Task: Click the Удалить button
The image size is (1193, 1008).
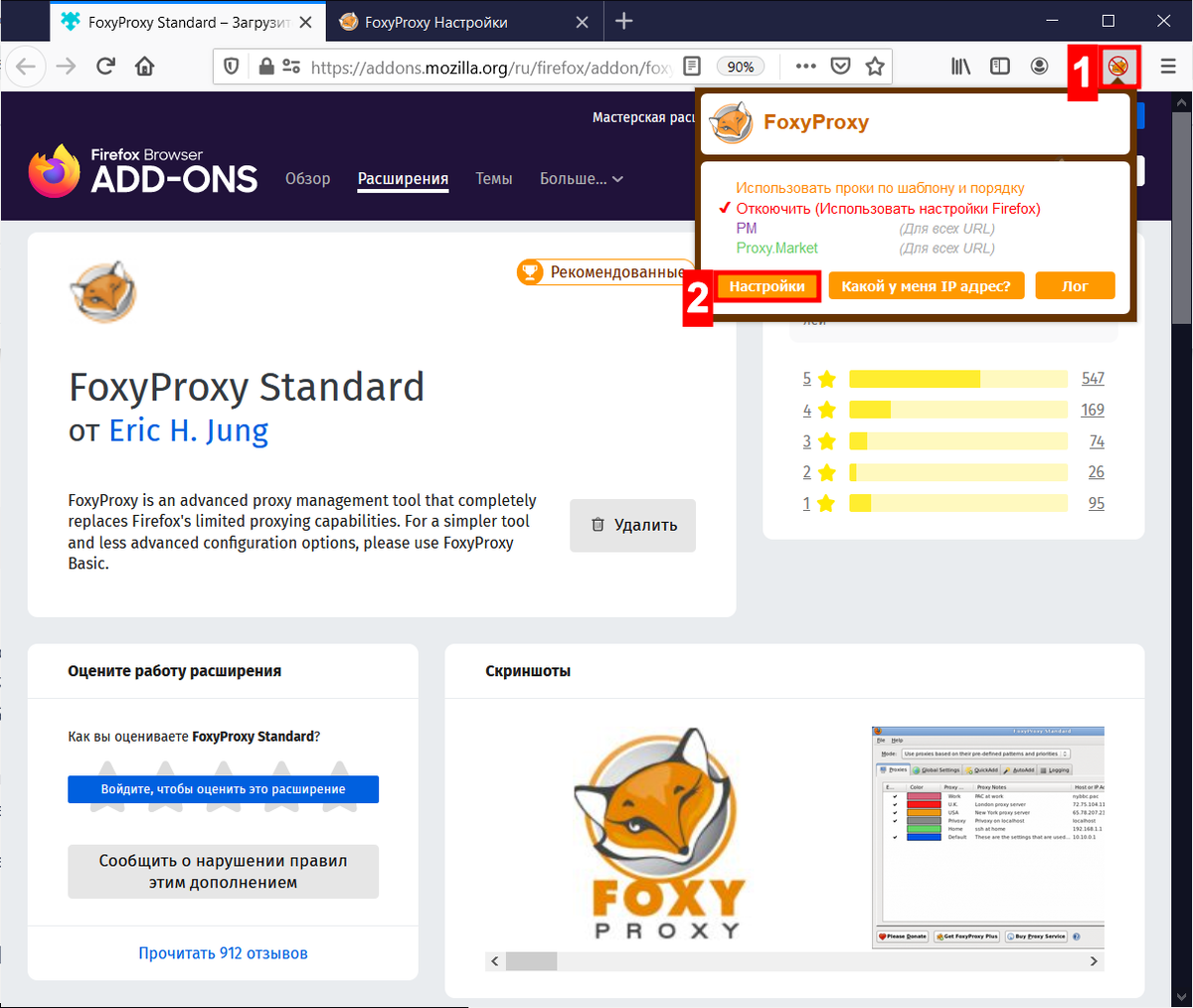Action: click(632, 525)
